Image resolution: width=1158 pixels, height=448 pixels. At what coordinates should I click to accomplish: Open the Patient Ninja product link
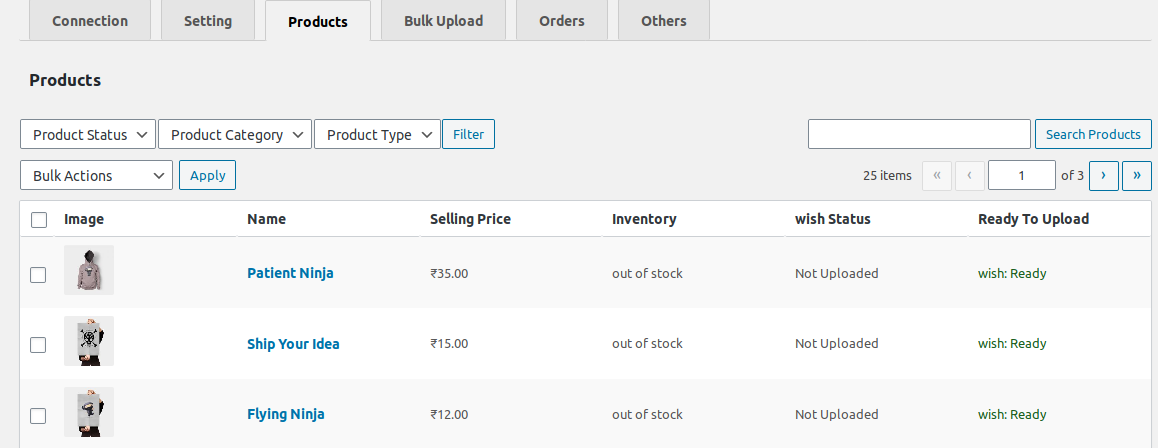point(290,273)
